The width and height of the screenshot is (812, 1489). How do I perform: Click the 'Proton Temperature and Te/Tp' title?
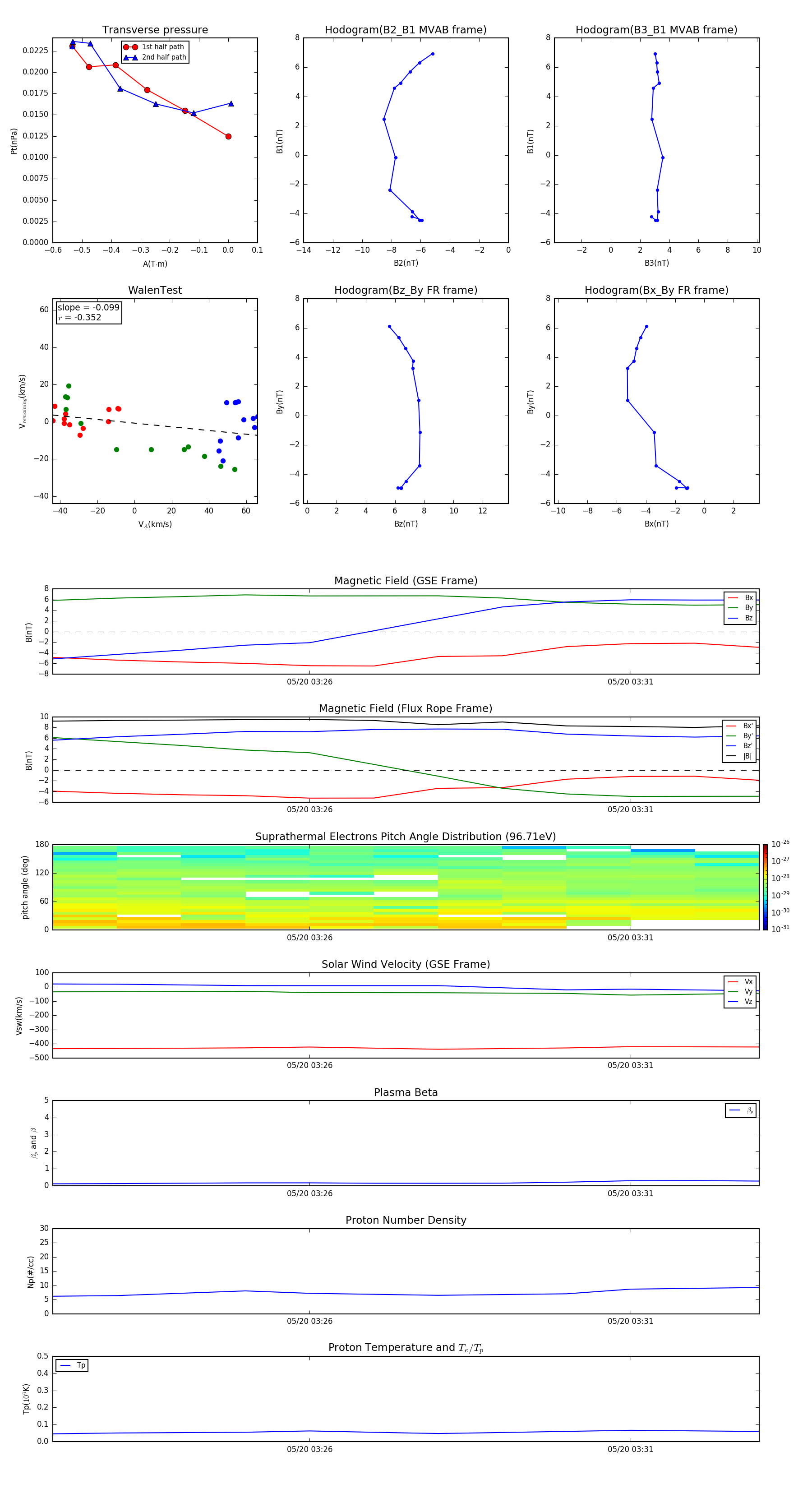click(x=406, y=1348)
